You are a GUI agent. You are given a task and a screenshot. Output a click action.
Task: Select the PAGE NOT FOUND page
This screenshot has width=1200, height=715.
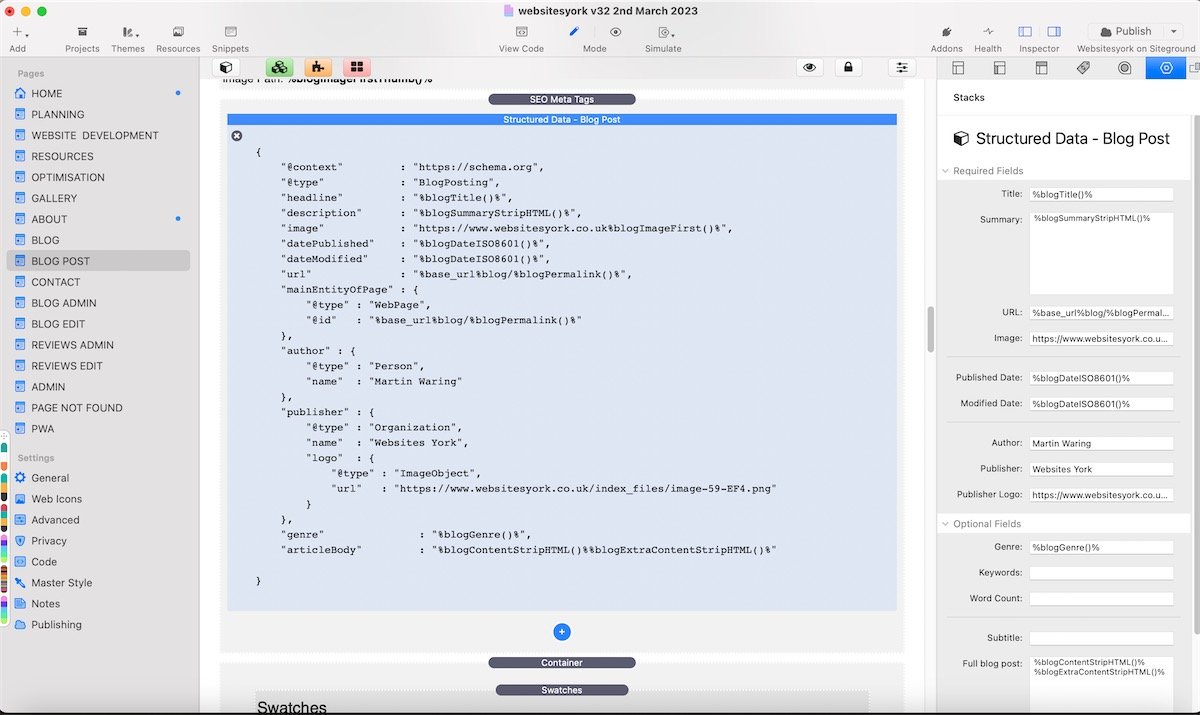(x=98, y=408)
